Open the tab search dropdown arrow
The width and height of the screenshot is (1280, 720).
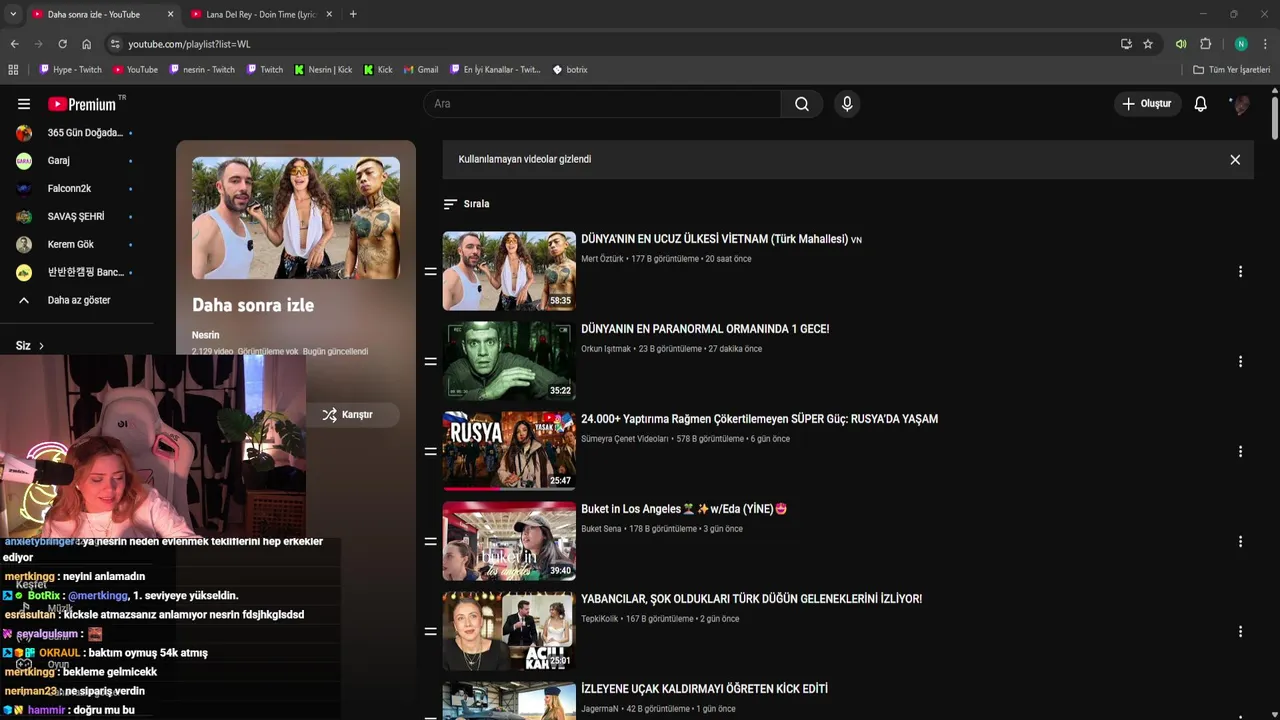coord(13,14)
